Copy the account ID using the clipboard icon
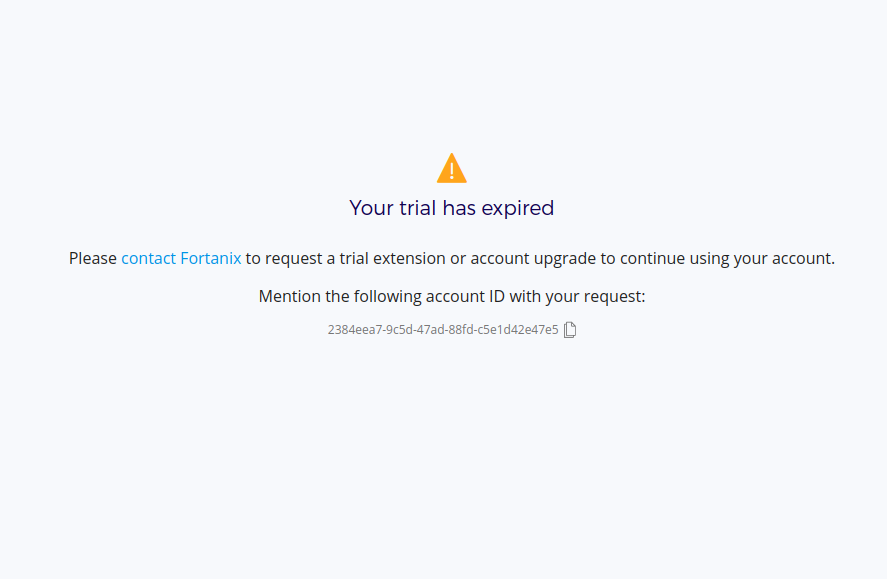Viewport: 887px width, 579px height. click(x=570, y=330)
